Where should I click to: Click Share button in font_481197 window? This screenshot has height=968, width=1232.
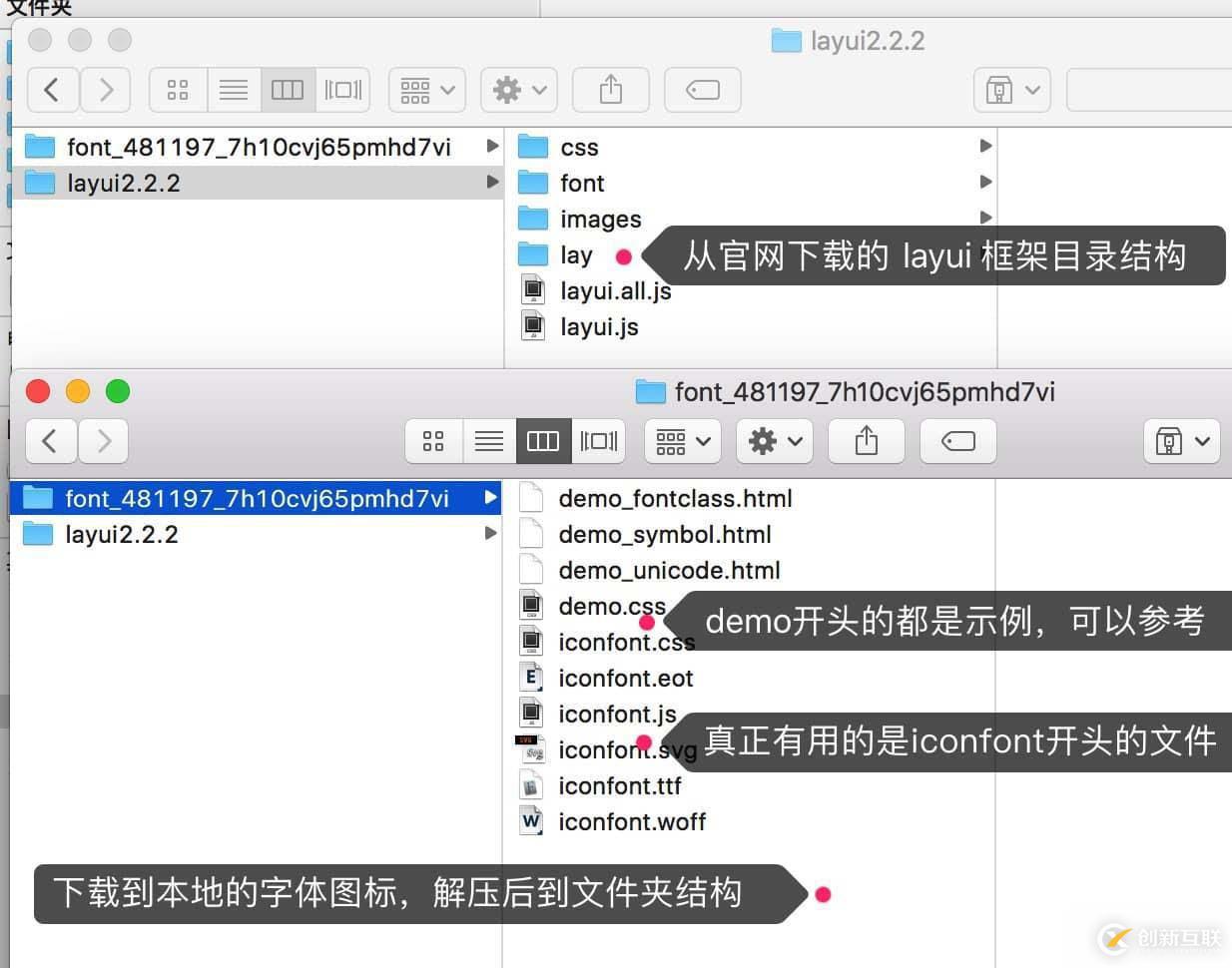867,441
